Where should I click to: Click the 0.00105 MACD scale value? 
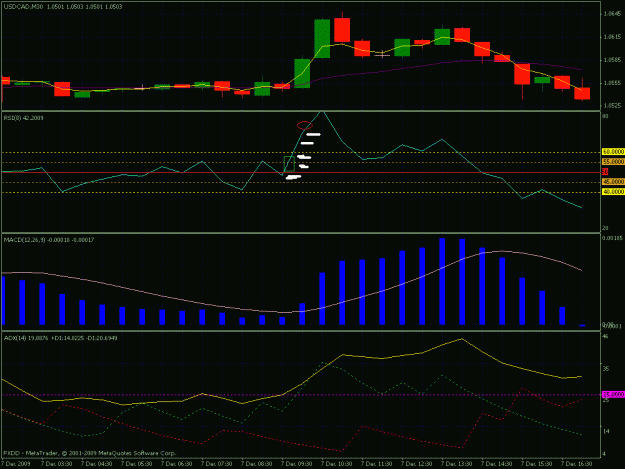pos(612,238)
